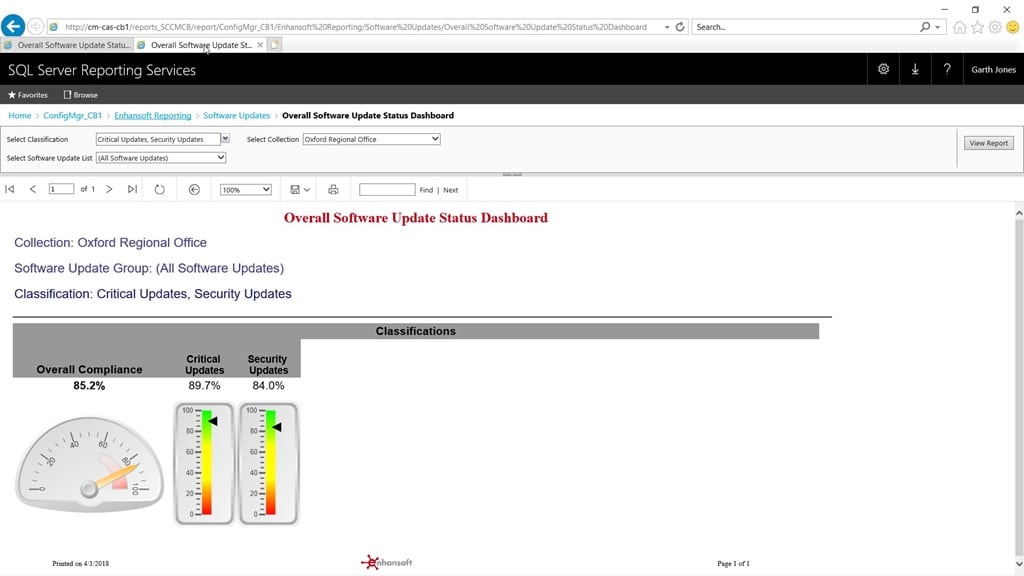
Task: Click the Security Updates linear gauge
Action: pyautogui.click(x=268, y=463)
